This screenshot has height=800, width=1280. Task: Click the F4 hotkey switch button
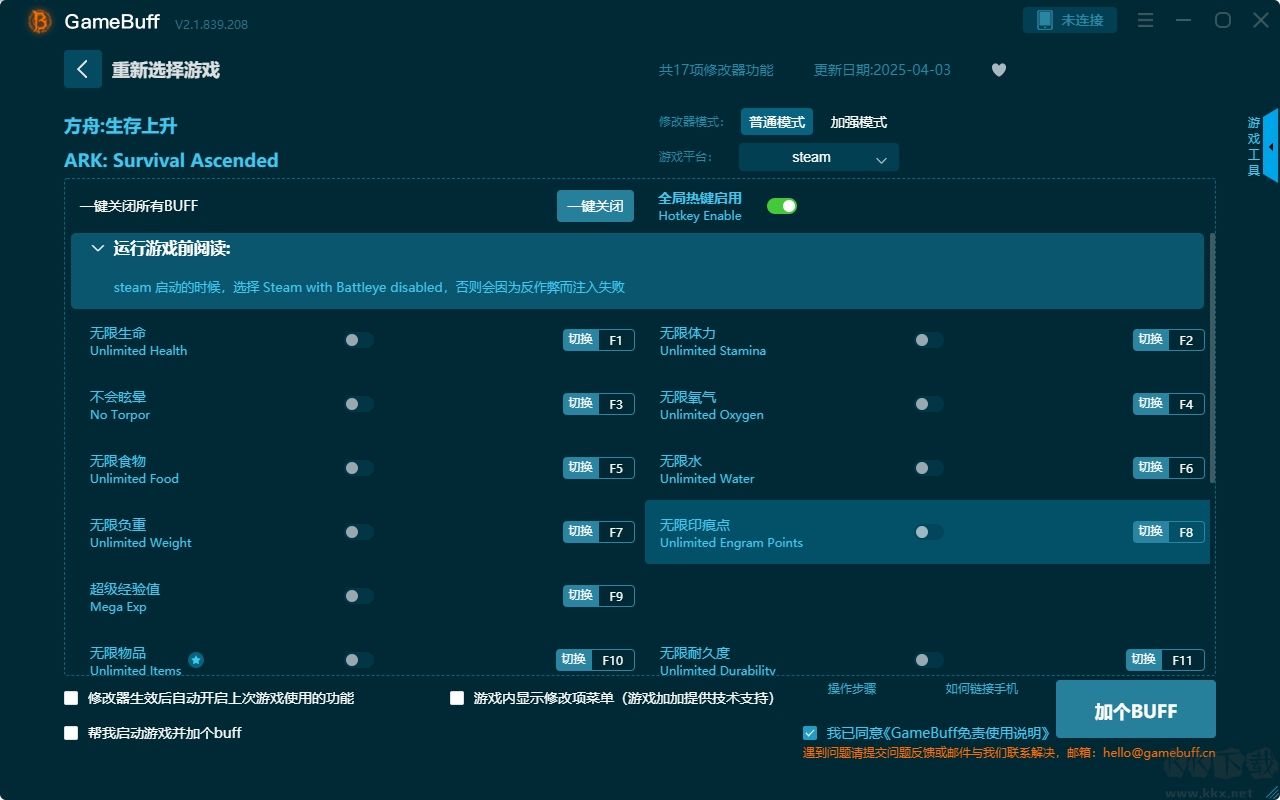click(x=1169, y=404)
